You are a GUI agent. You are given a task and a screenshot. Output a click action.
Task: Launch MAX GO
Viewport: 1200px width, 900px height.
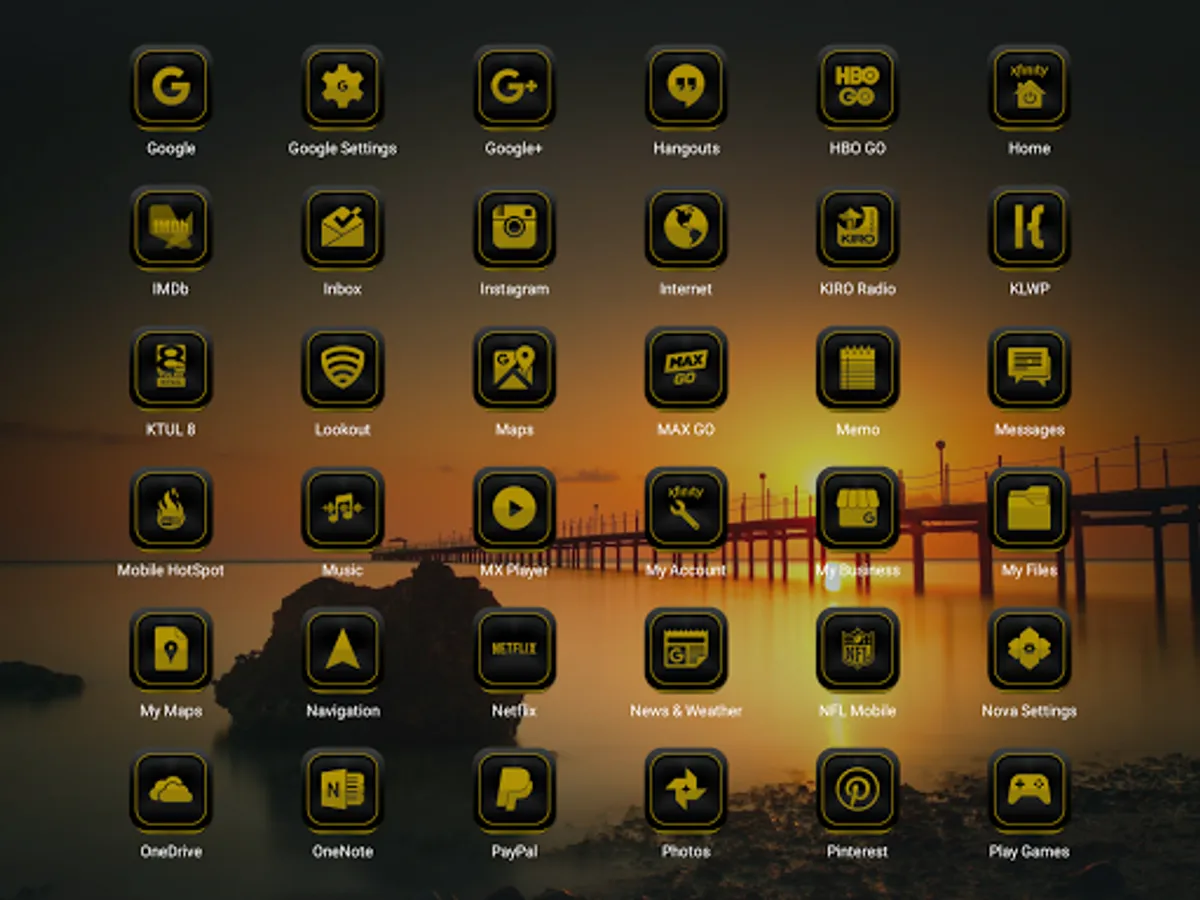pyautogui.click(x=686, y=369)
